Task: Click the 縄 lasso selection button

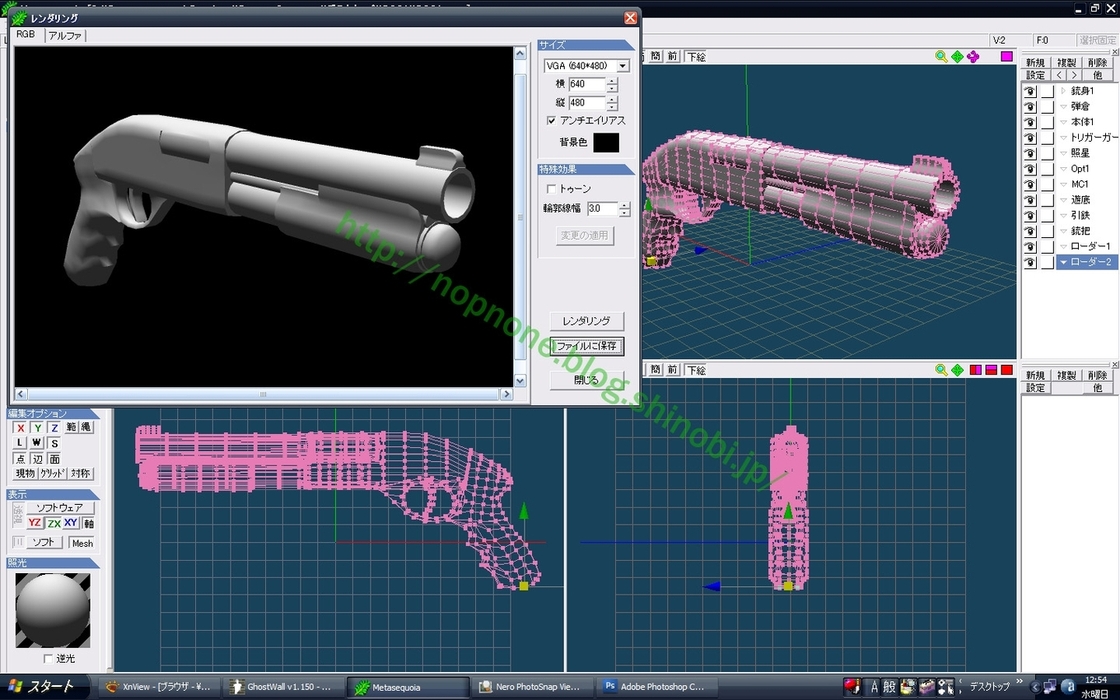Action: [x=86, y=427]
